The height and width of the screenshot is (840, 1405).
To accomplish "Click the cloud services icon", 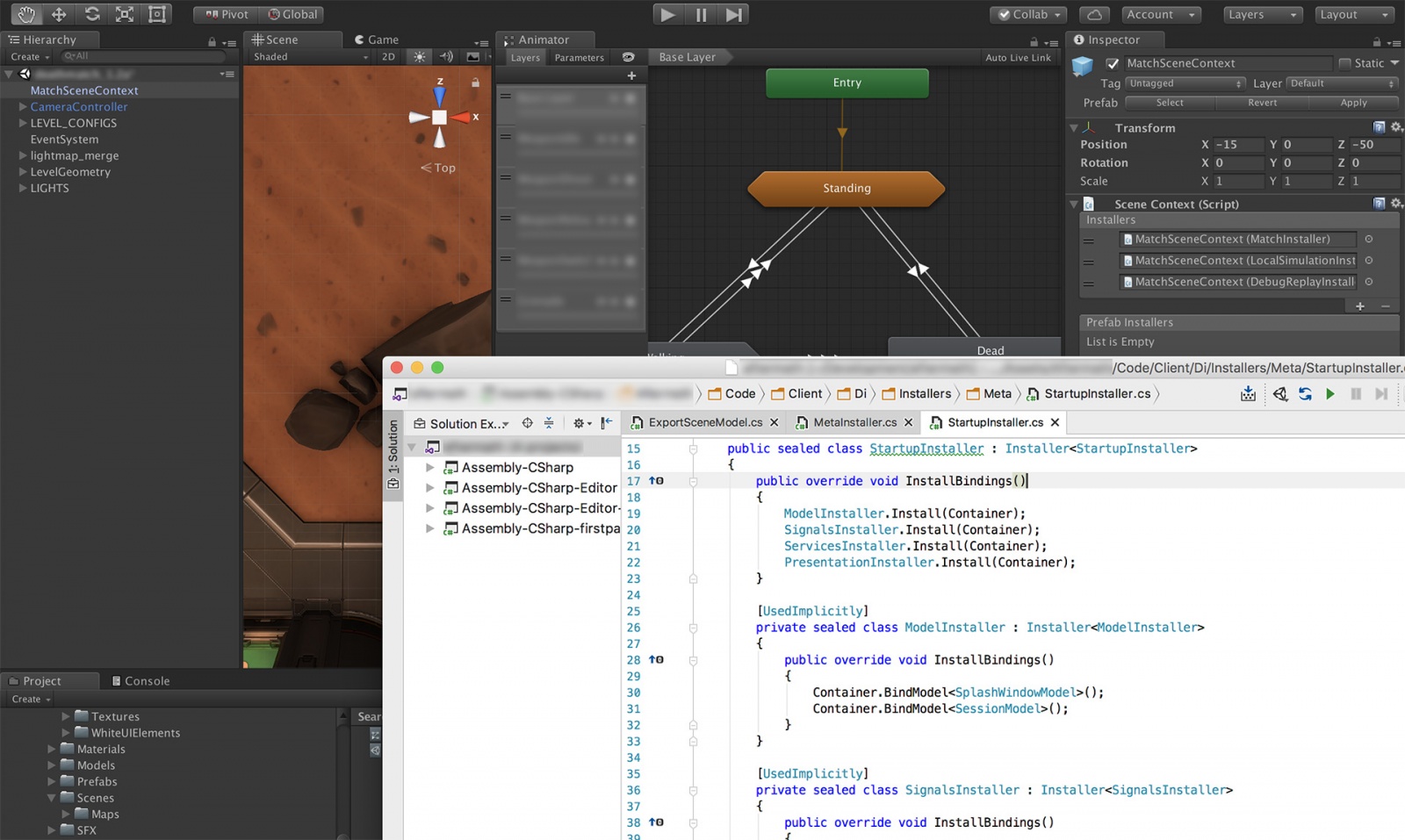I will (x=1094, y=14).
